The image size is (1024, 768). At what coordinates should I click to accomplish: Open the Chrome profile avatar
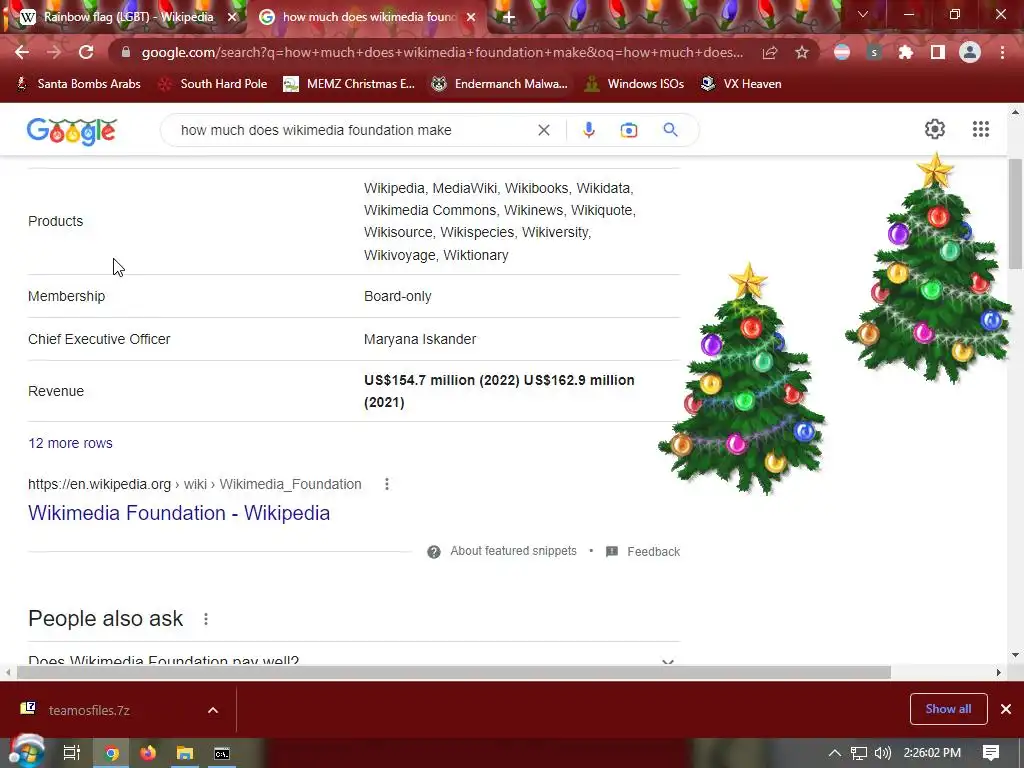click(970, 52)
